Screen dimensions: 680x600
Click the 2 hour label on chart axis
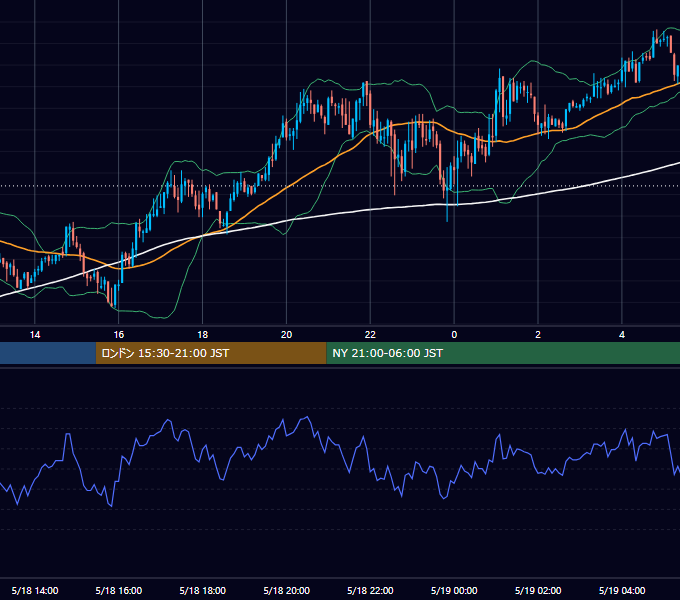[x=538, y=335]
